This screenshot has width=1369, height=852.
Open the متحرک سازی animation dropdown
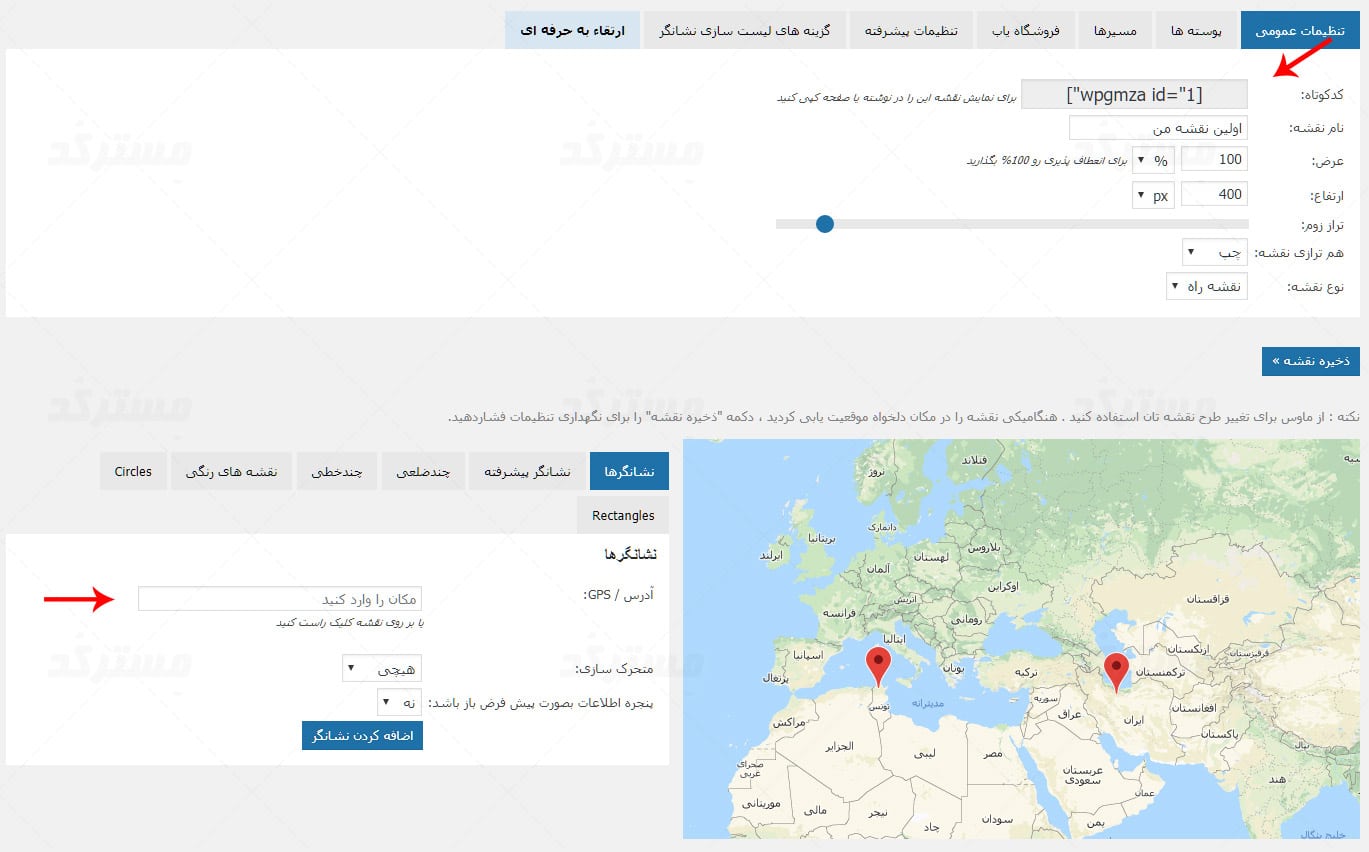[x=383, y=667]
